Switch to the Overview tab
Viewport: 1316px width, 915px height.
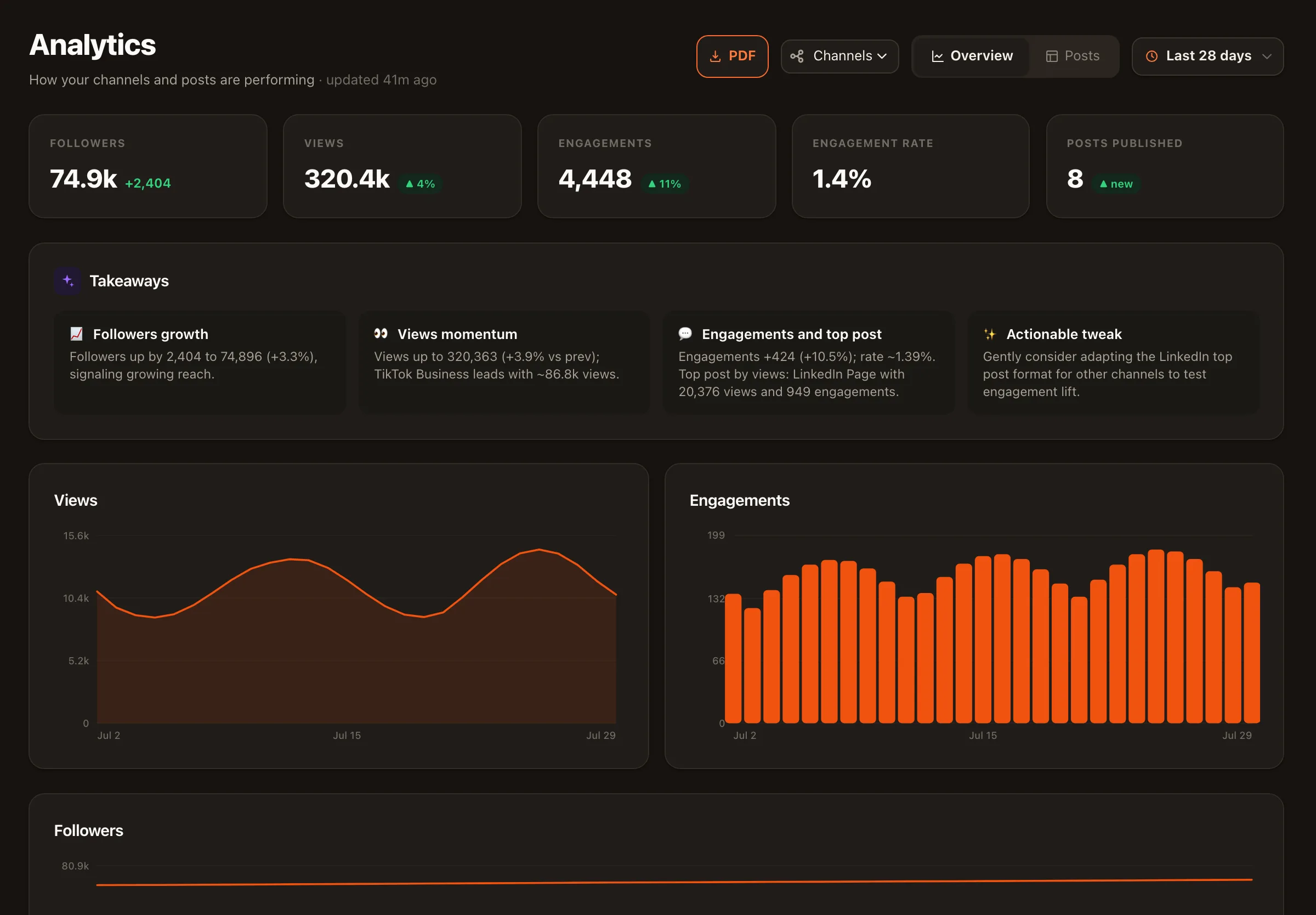pyautogui.click(x=971, y=56)
